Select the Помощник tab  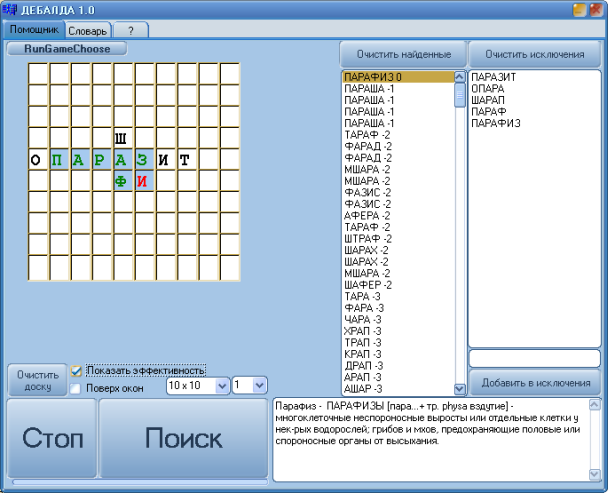34,30
